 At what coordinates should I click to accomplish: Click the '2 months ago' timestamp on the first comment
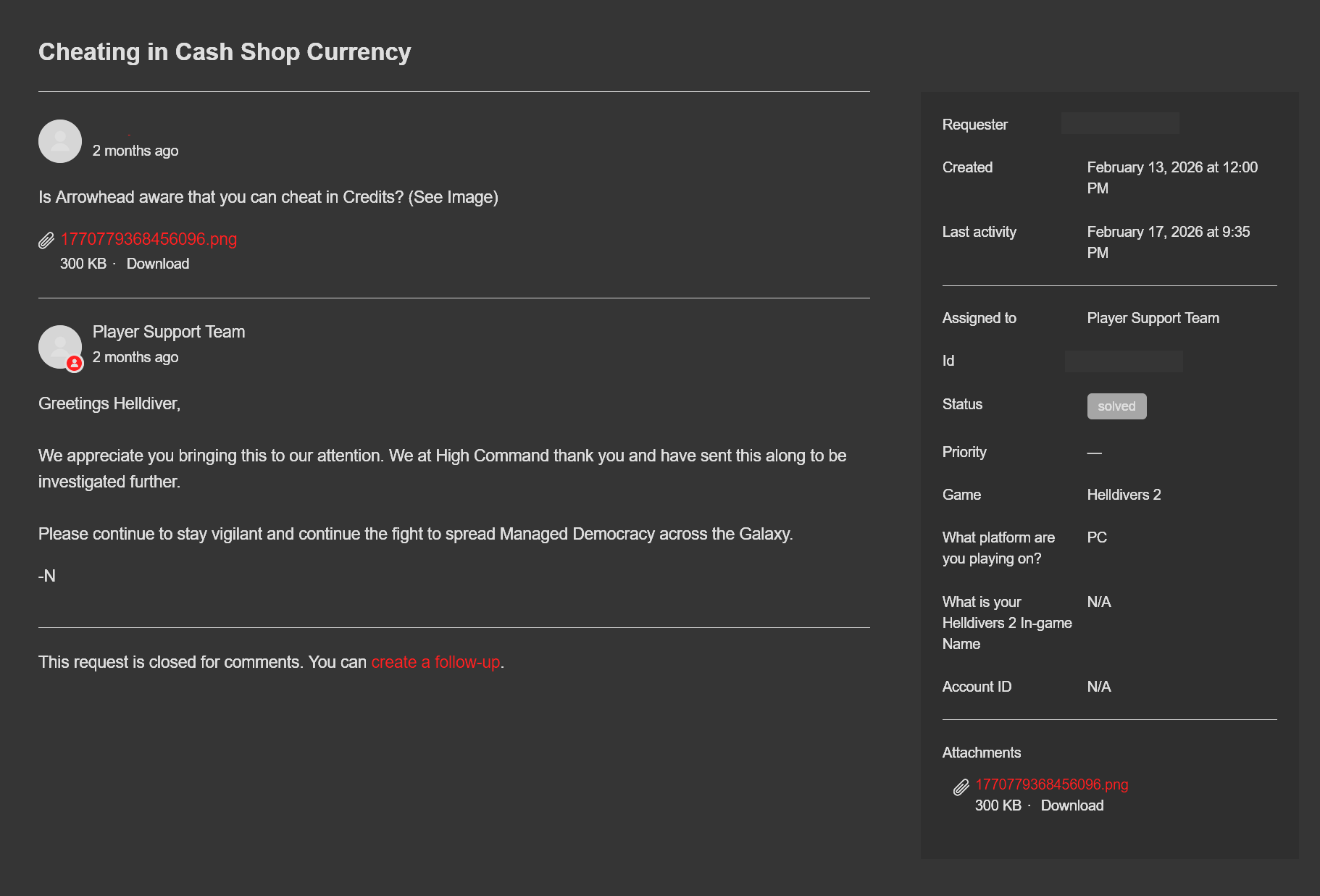pyautogui.click(x=135, y=151)
